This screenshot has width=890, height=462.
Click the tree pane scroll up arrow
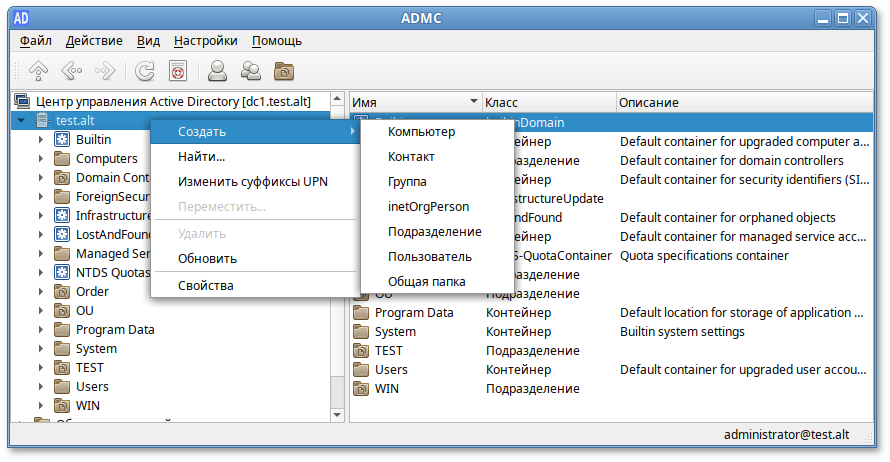point(337,99)
